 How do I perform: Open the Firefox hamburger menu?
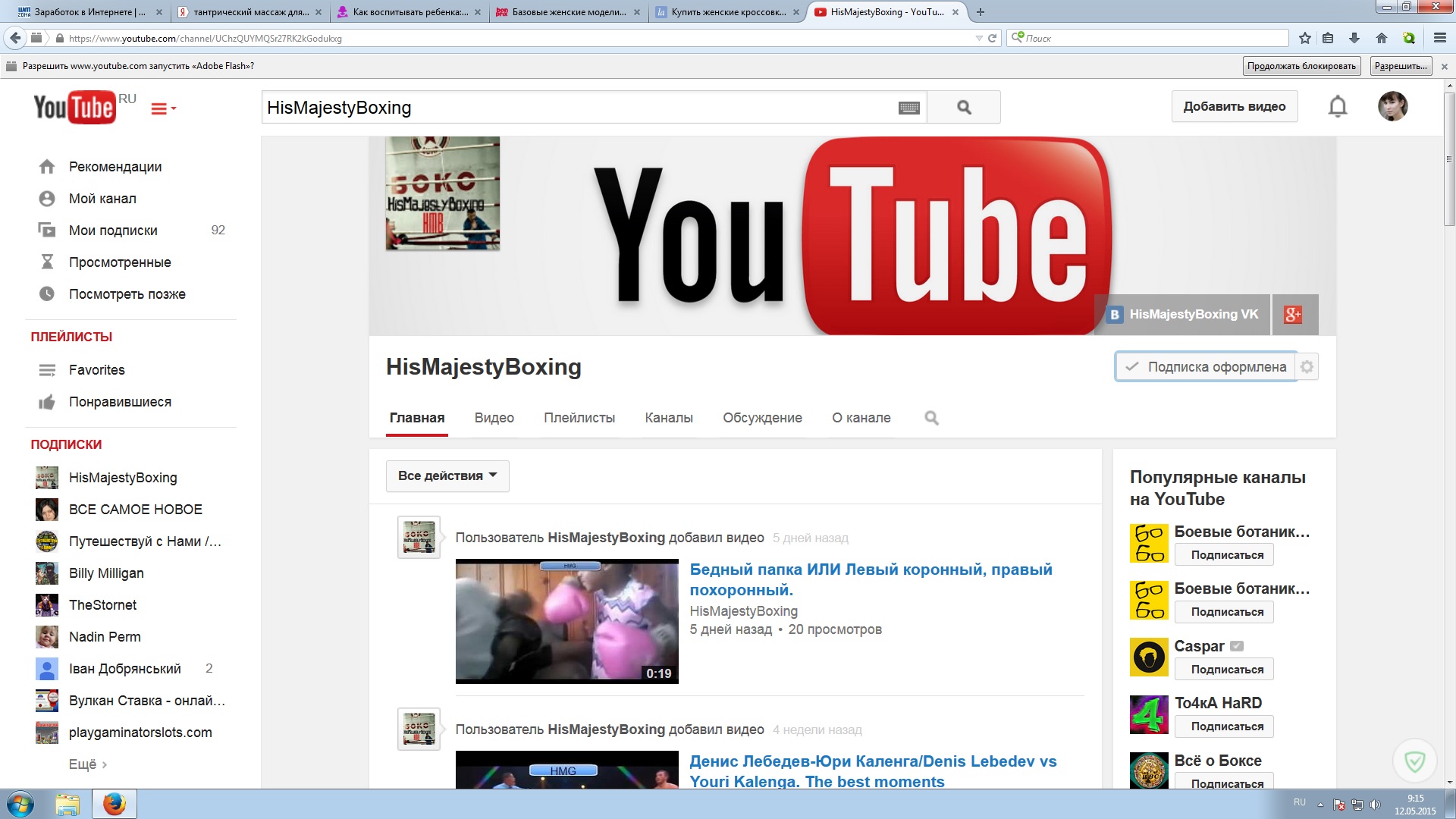1439,38
